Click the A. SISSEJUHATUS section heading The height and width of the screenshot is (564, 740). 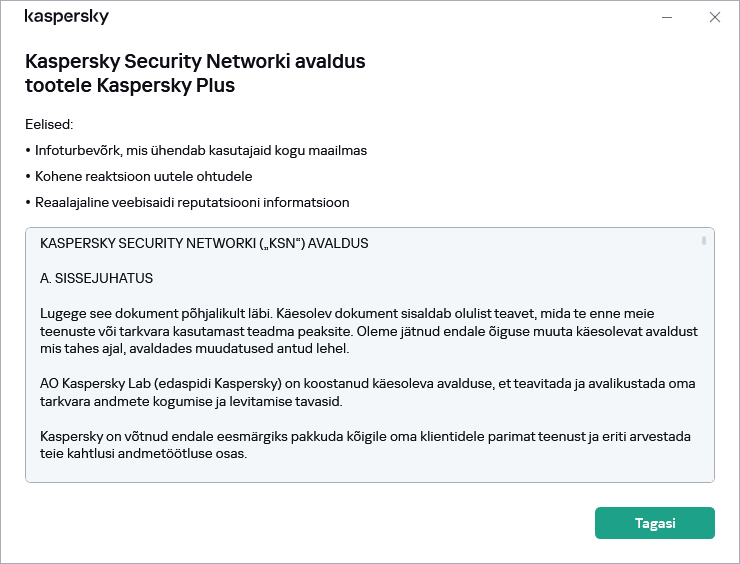pos(96,277)
